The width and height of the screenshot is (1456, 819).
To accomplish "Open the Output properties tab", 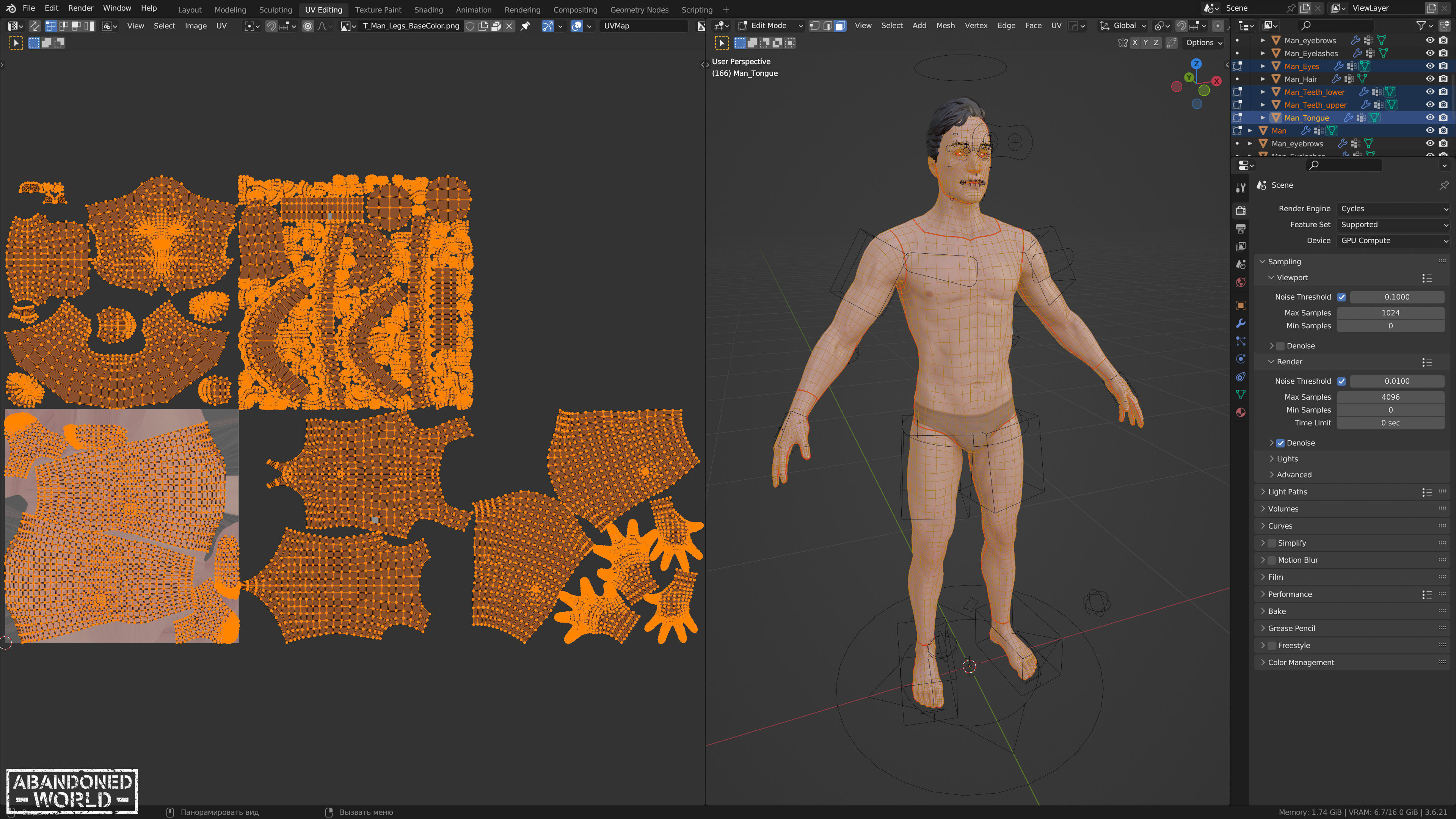I will click(x=1241, y=228).
